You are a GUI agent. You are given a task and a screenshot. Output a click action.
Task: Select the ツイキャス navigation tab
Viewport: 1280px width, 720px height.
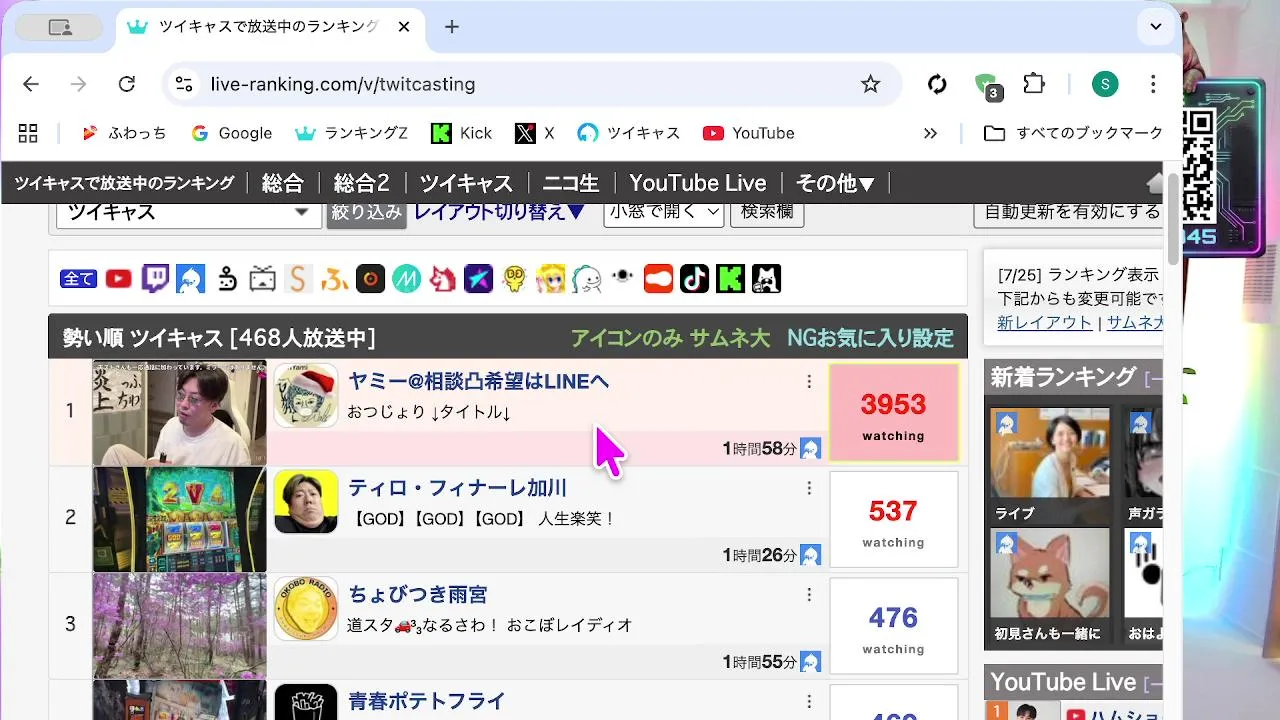coord(466,183)
